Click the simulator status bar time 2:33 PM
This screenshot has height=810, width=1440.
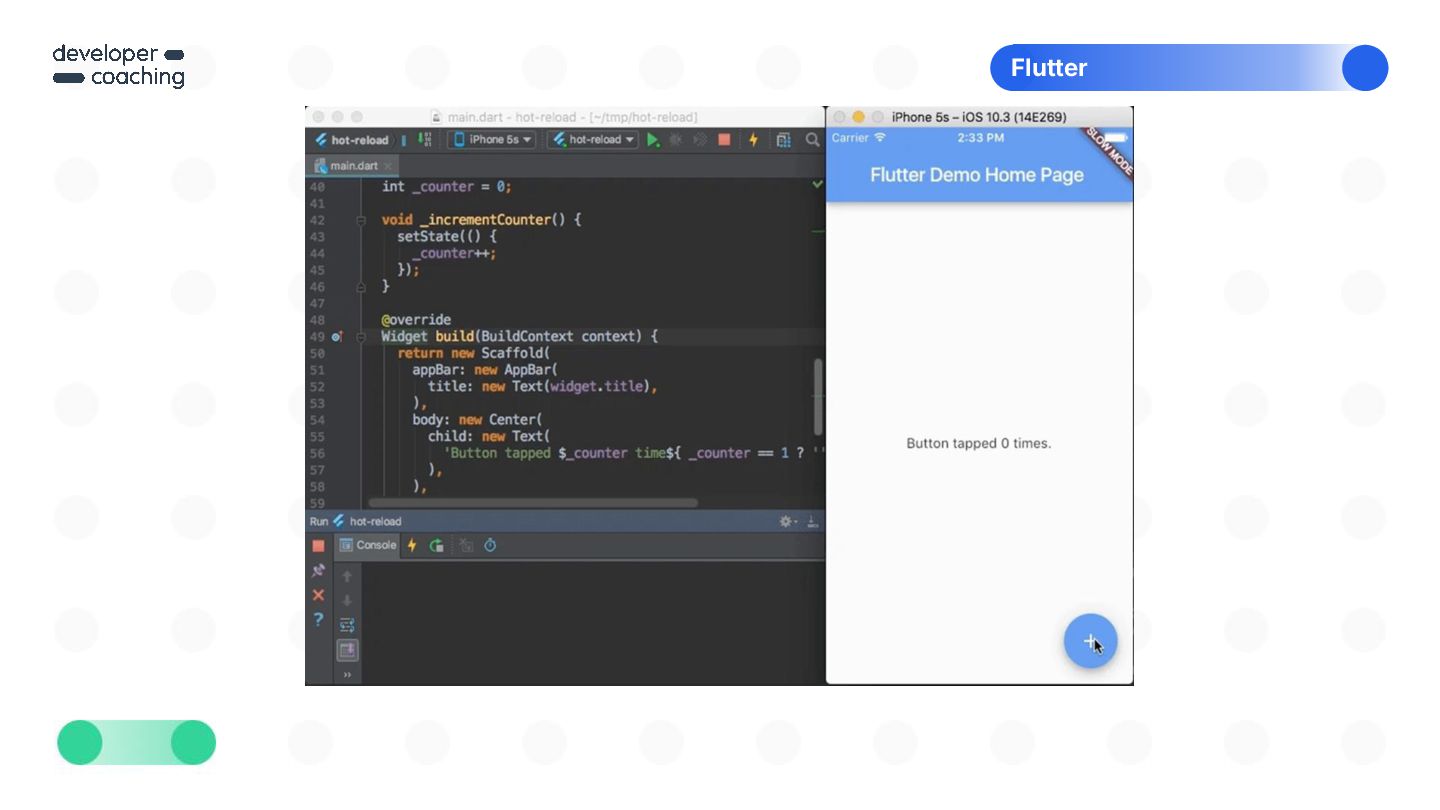pyautogui.click(x=980, y=138)
